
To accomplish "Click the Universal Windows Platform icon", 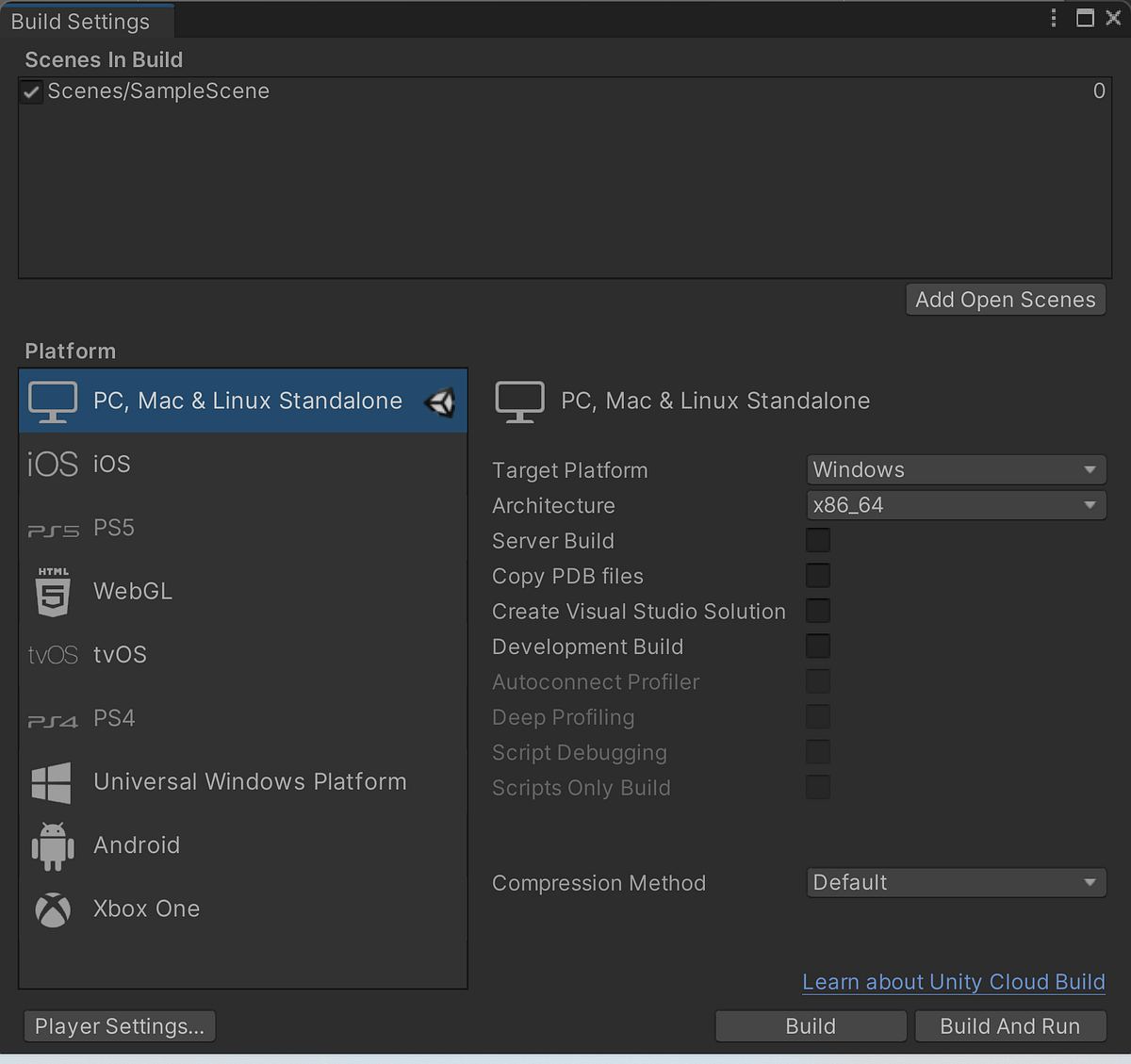I will click(x=53, y=782).
